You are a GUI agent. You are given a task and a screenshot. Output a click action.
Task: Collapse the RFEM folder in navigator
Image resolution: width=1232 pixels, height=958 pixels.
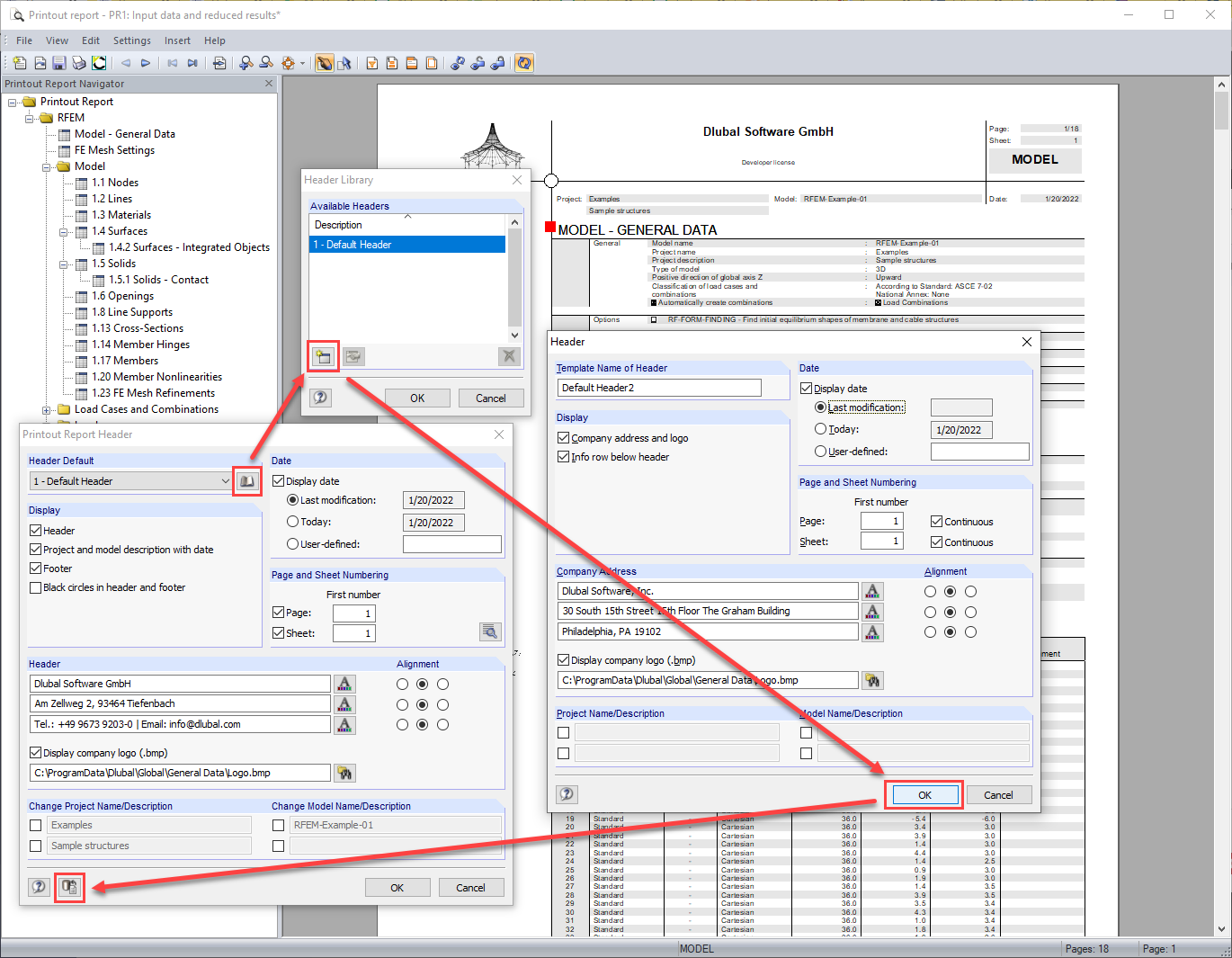30,118
